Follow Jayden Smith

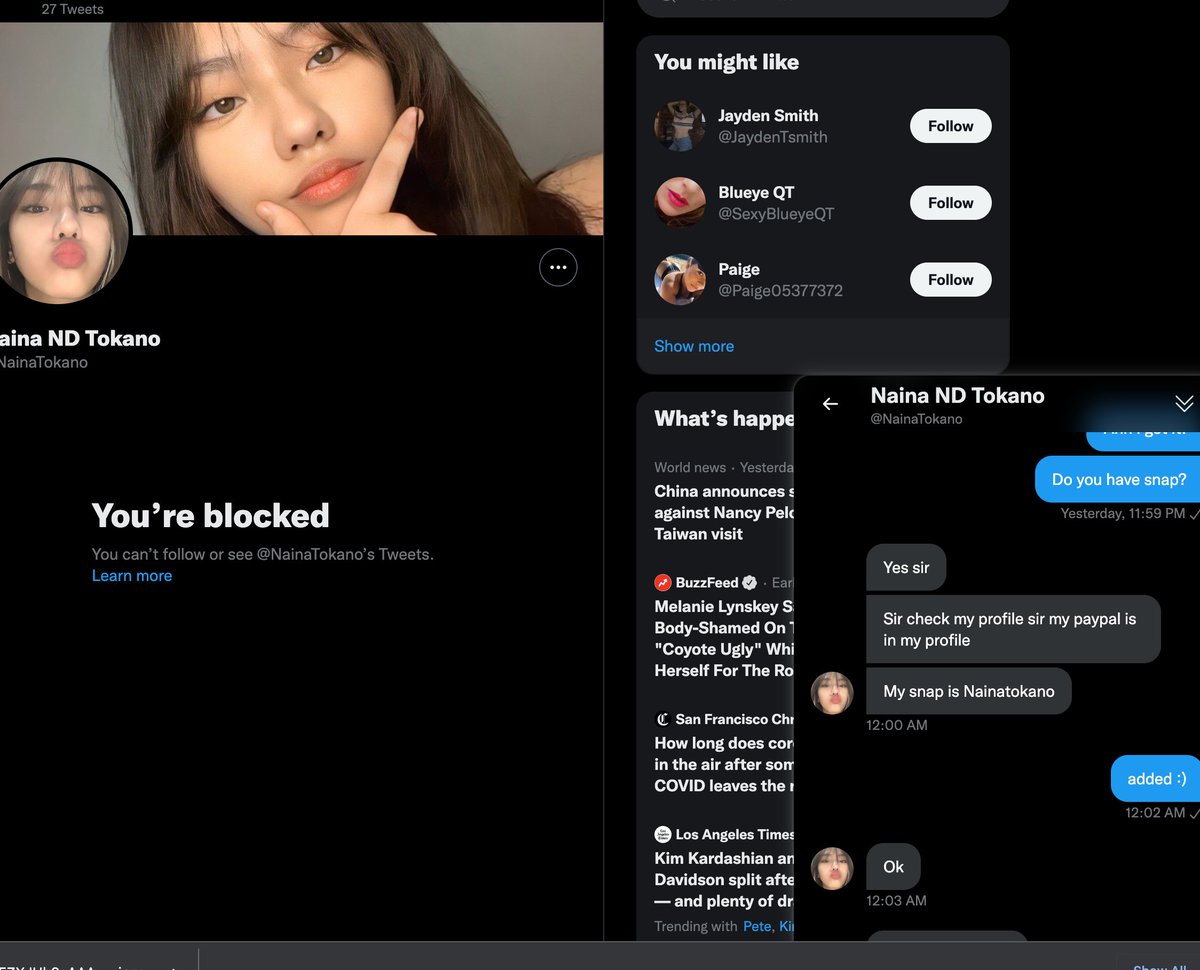(x=950, y=126)
